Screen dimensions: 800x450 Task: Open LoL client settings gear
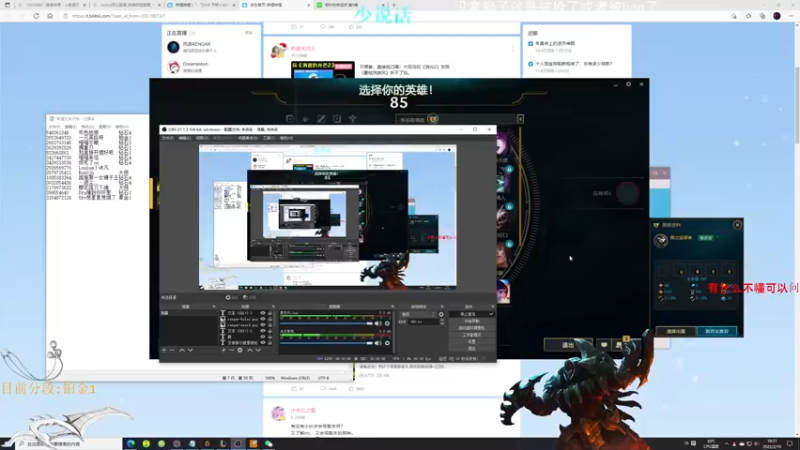pyautogui.click(x=629, y=84)
